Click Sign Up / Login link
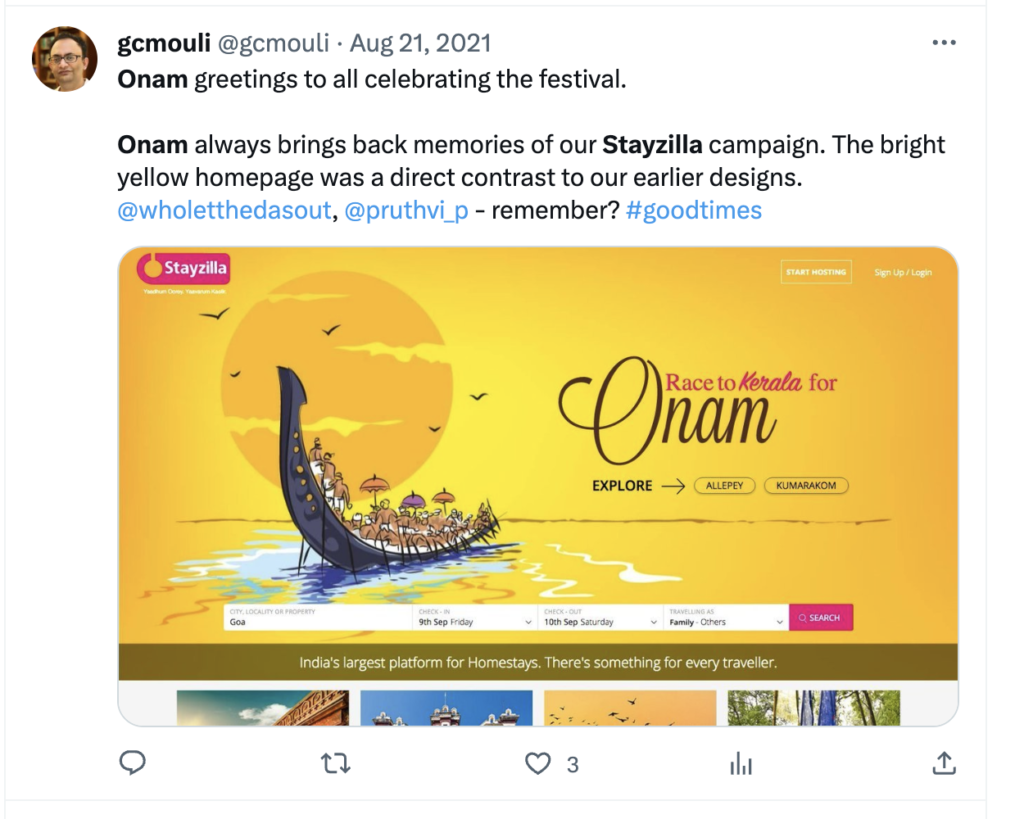This screenshot has width=1024, height=819. (x=902, y=272)
